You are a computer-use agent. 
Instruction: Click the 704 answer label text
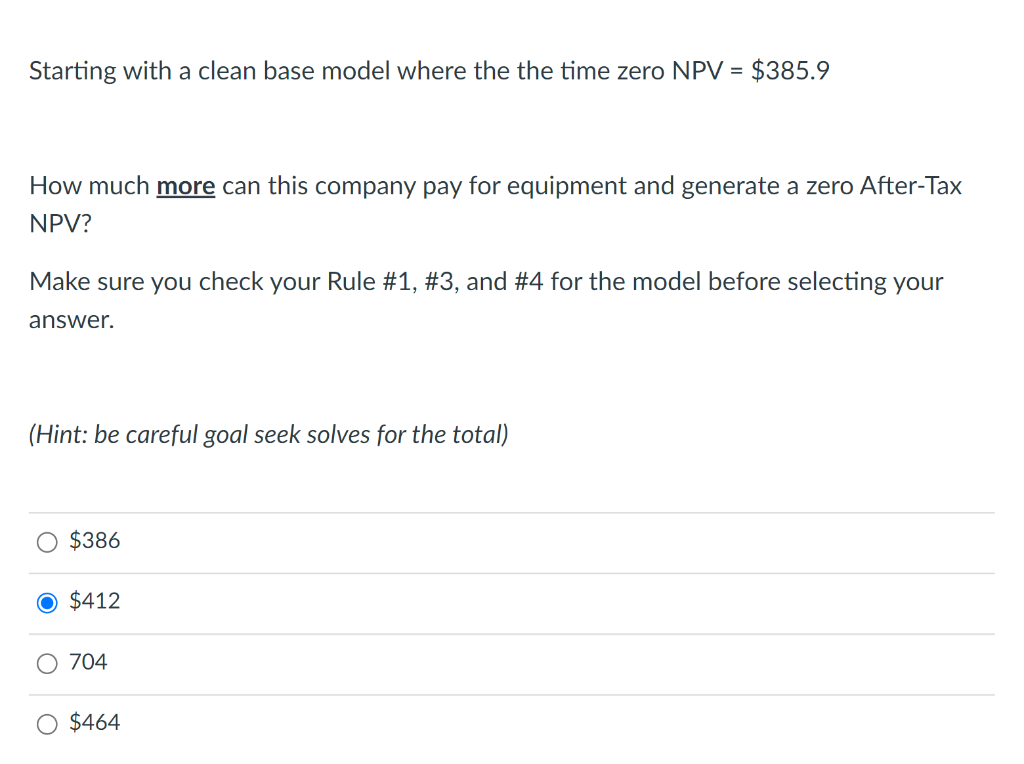tap(89, 662)
